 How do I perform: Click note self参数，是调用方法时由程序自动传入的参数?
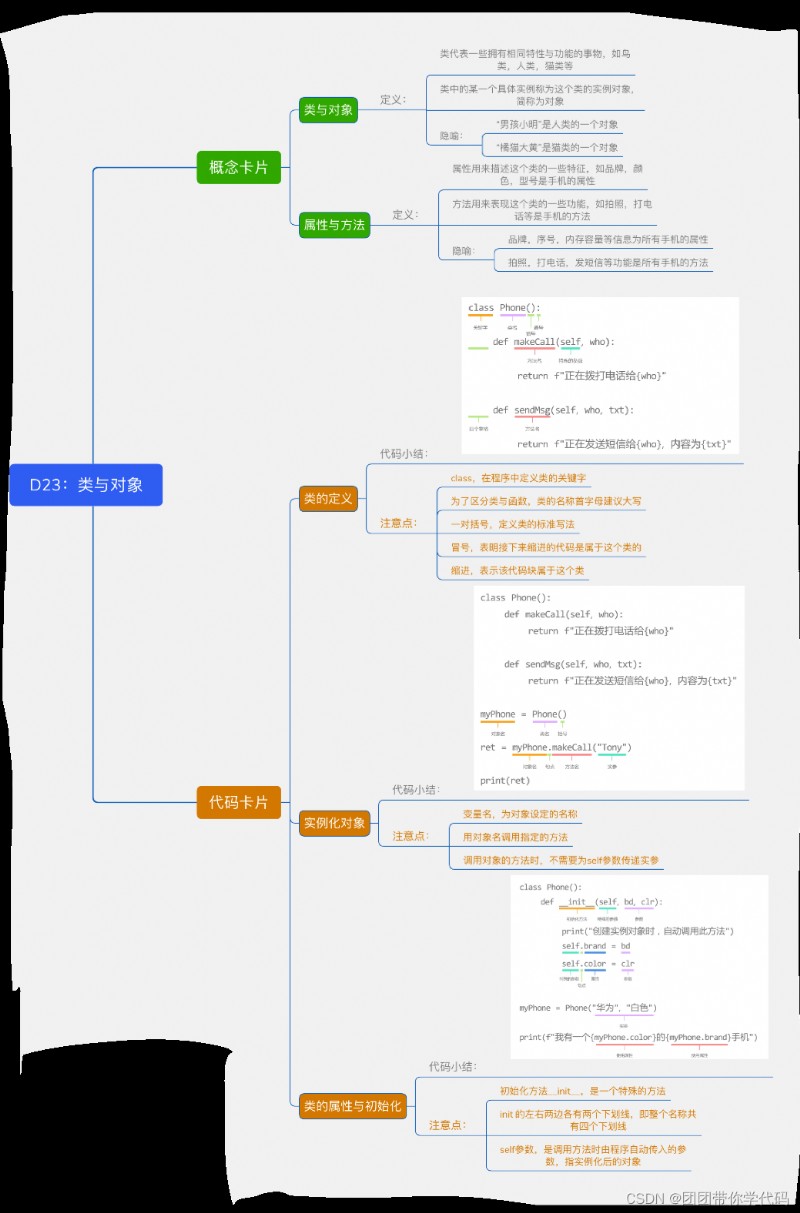[593, 1156]
